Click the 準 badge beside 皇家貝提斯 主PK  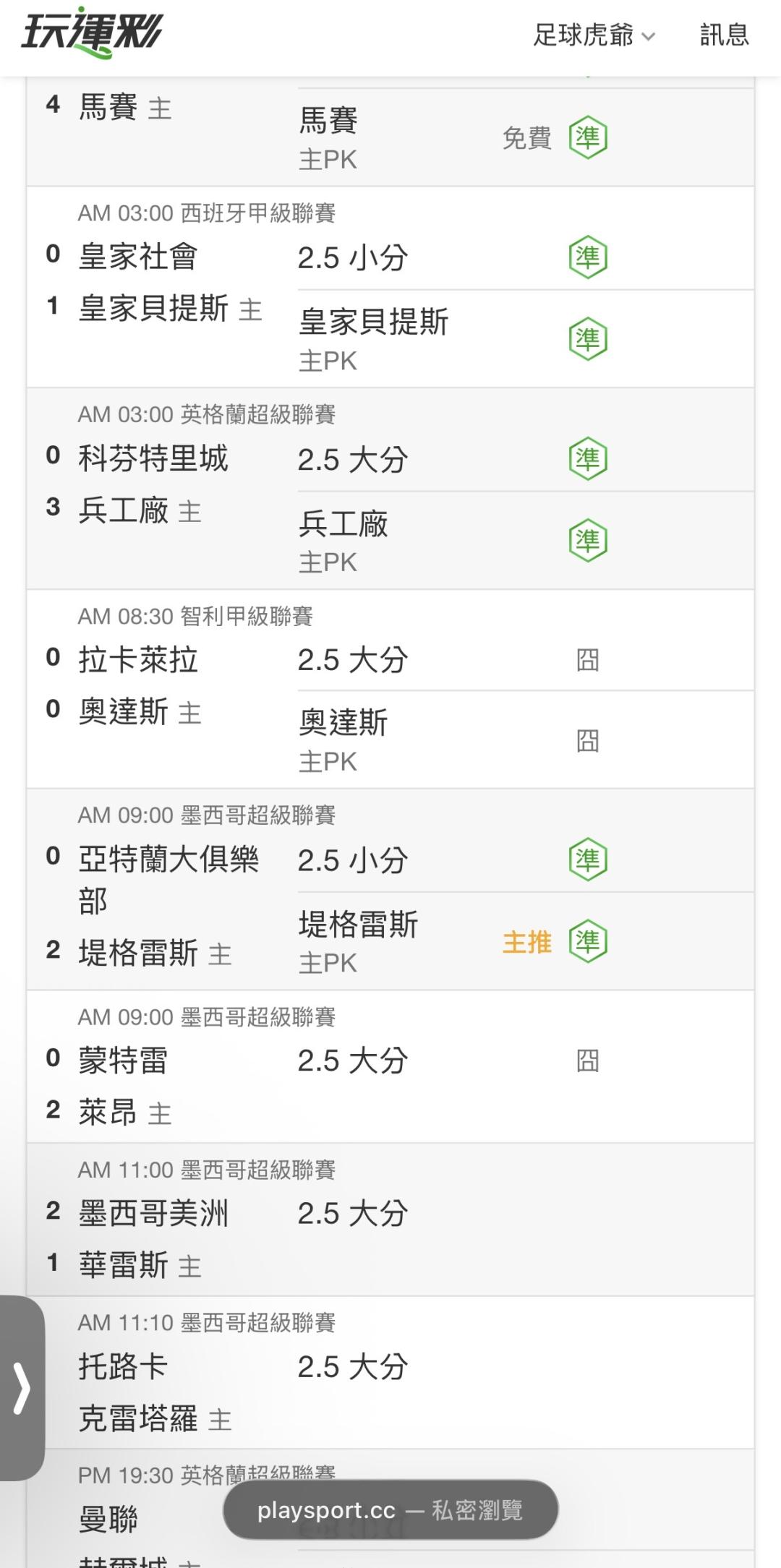click(x=588, y=339)
